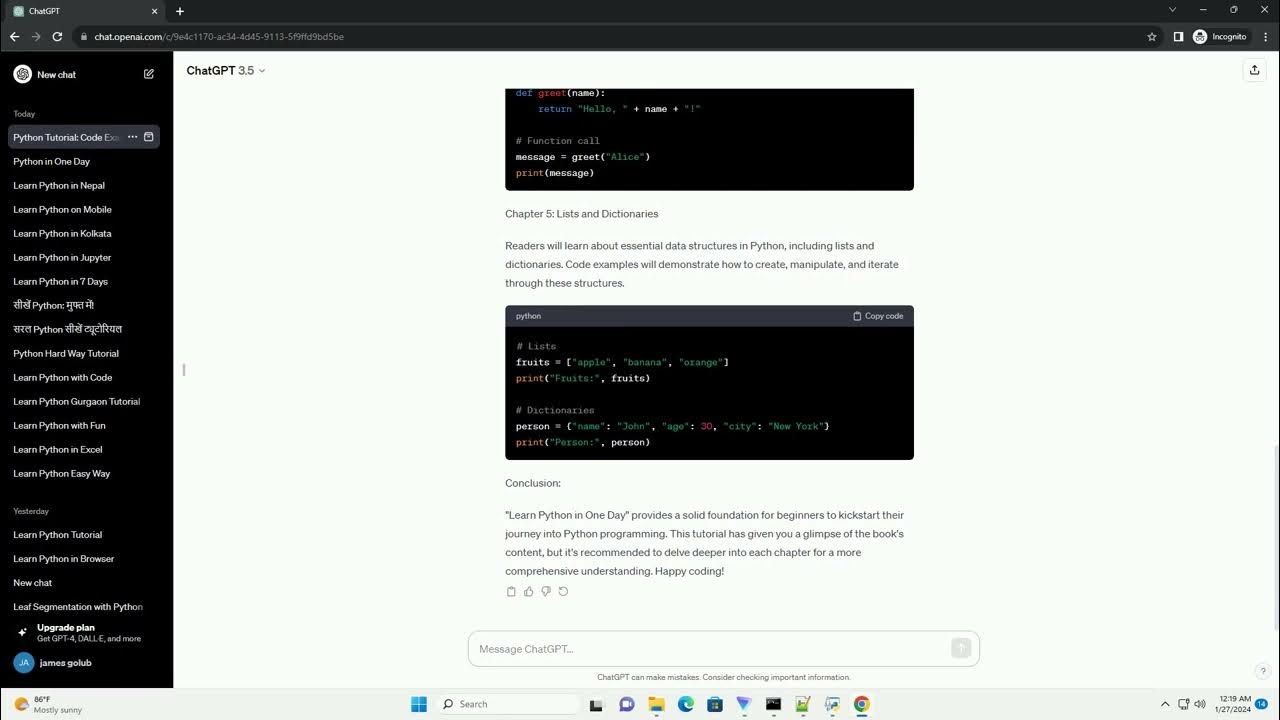Click the Incognito profile indicator
This screenshot has height=720, width=1280.
click(1220, 36)
